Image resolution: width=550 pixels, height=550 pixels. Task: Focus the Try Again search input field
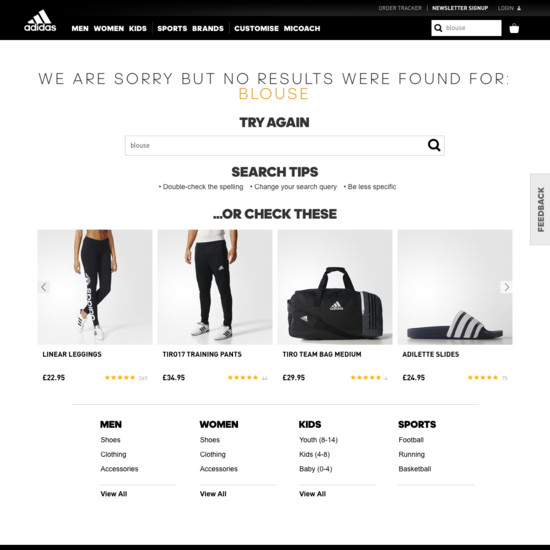275,145
